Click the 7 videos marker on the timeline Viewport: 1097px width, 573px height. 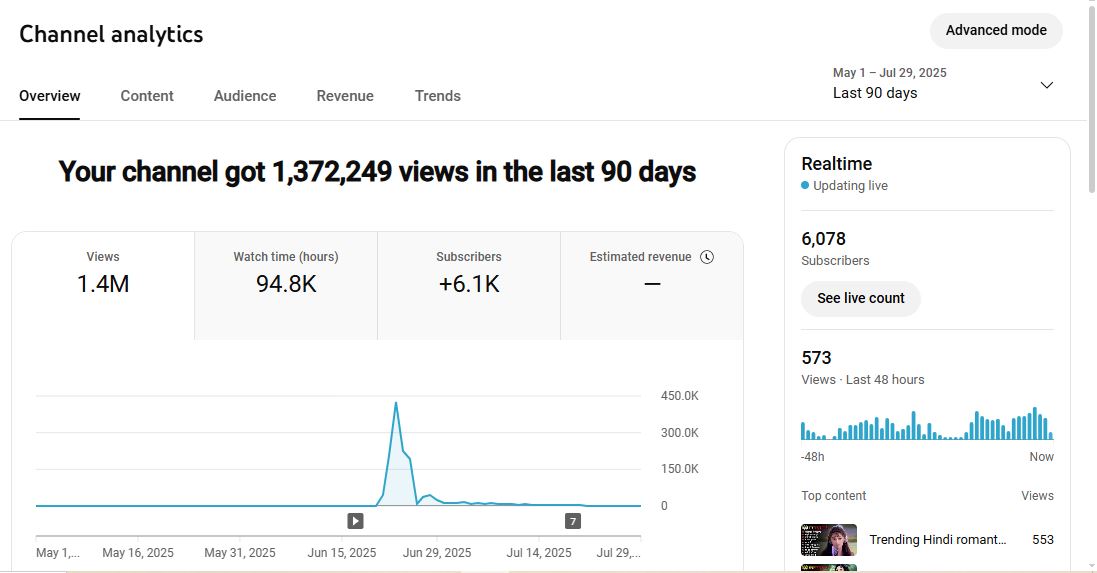tap(573, 521)
